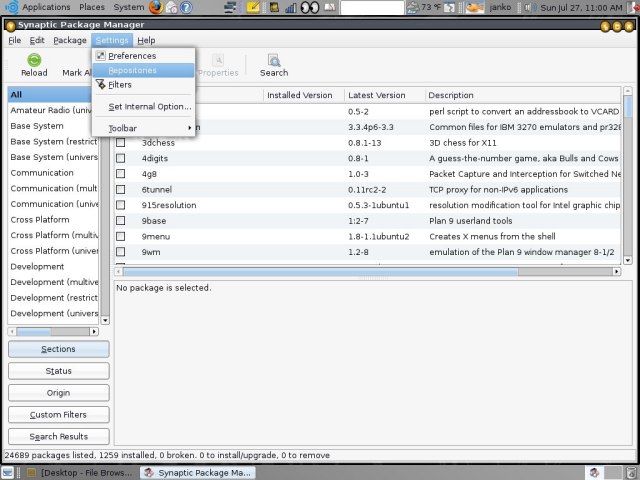The width and height of the screenshot is (640, 480).
Task: Click the Custom Filters button
Action: tap(59, 415)
